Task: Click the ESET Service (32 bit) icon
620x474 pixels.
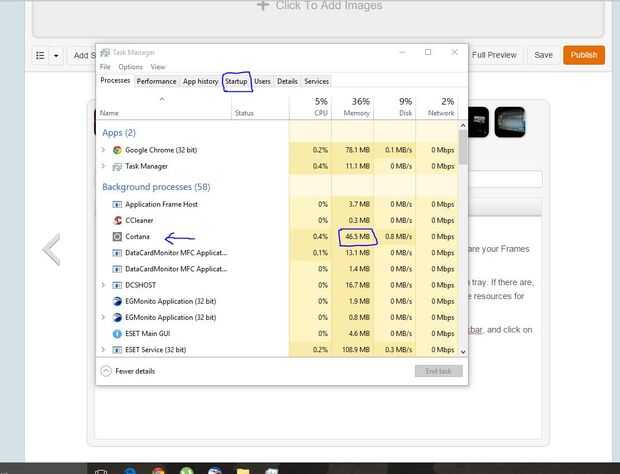Action: (117, 350)
